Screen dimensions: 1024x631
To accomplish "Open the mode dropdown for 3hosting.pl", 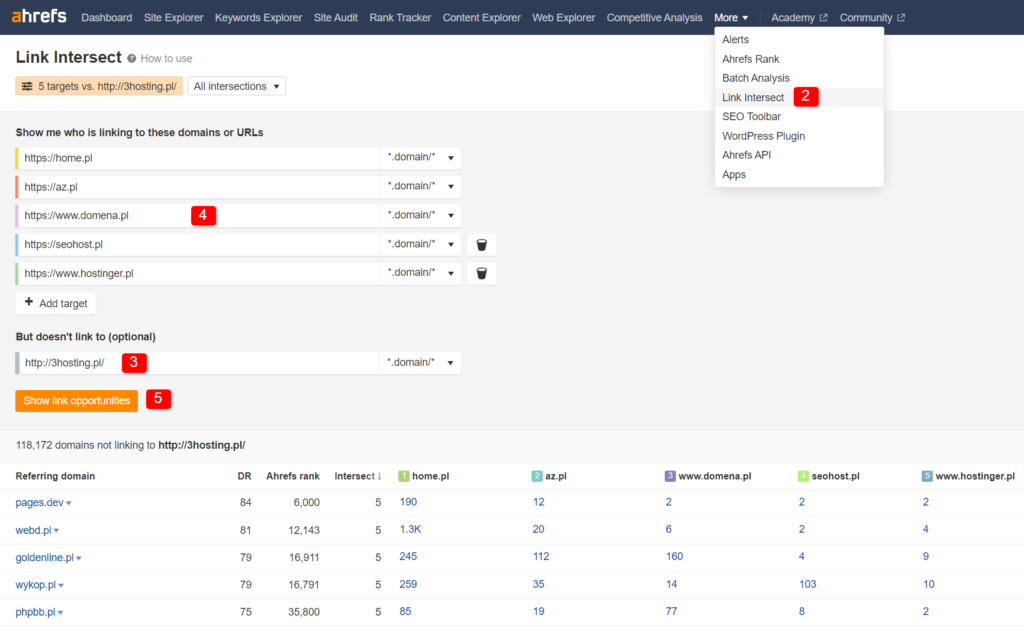I will click(x=421, y=362).
